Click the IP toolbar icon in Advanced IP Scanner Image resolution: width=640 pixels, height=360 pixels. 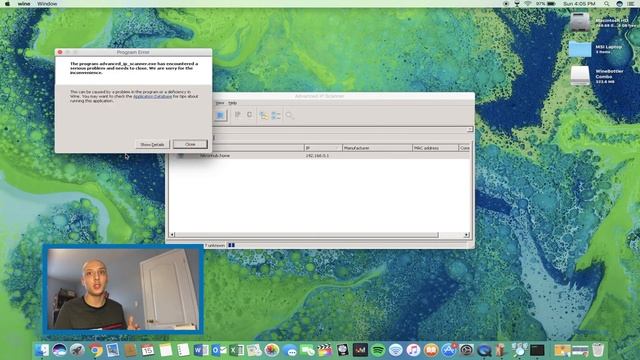point(238,115)
